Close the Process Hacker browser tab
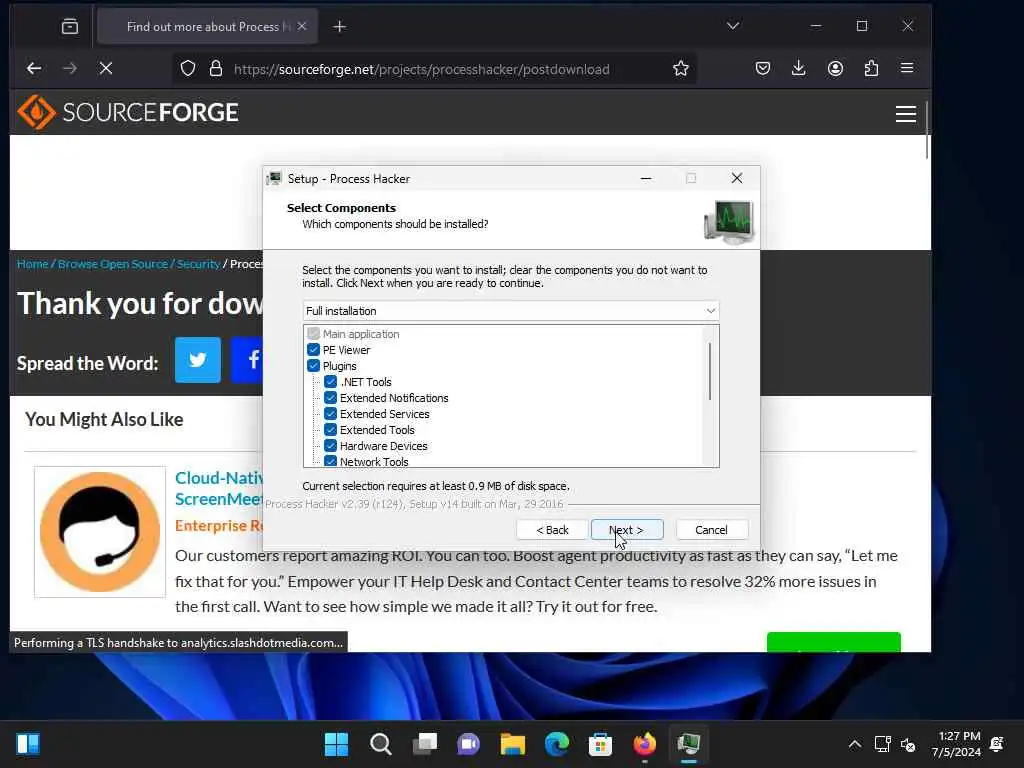Screen dimensions: 1024x768 [x=302, y=26]
